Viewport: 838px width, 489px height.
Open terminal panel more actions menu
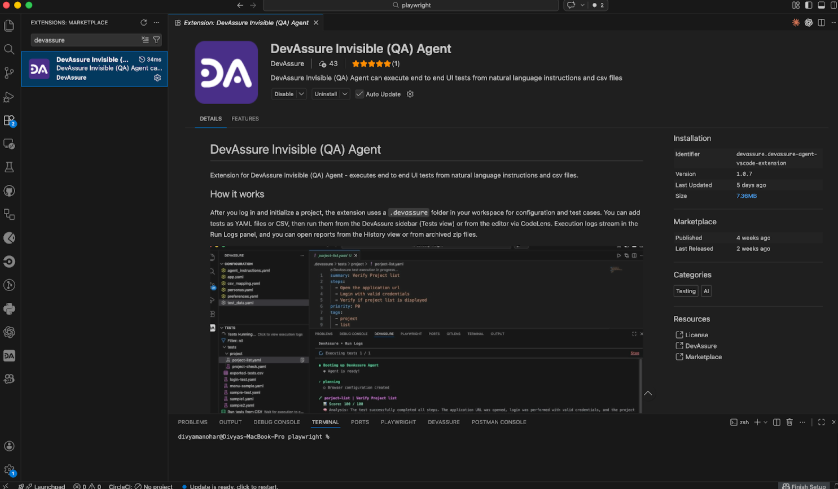(x=802, y=422)
